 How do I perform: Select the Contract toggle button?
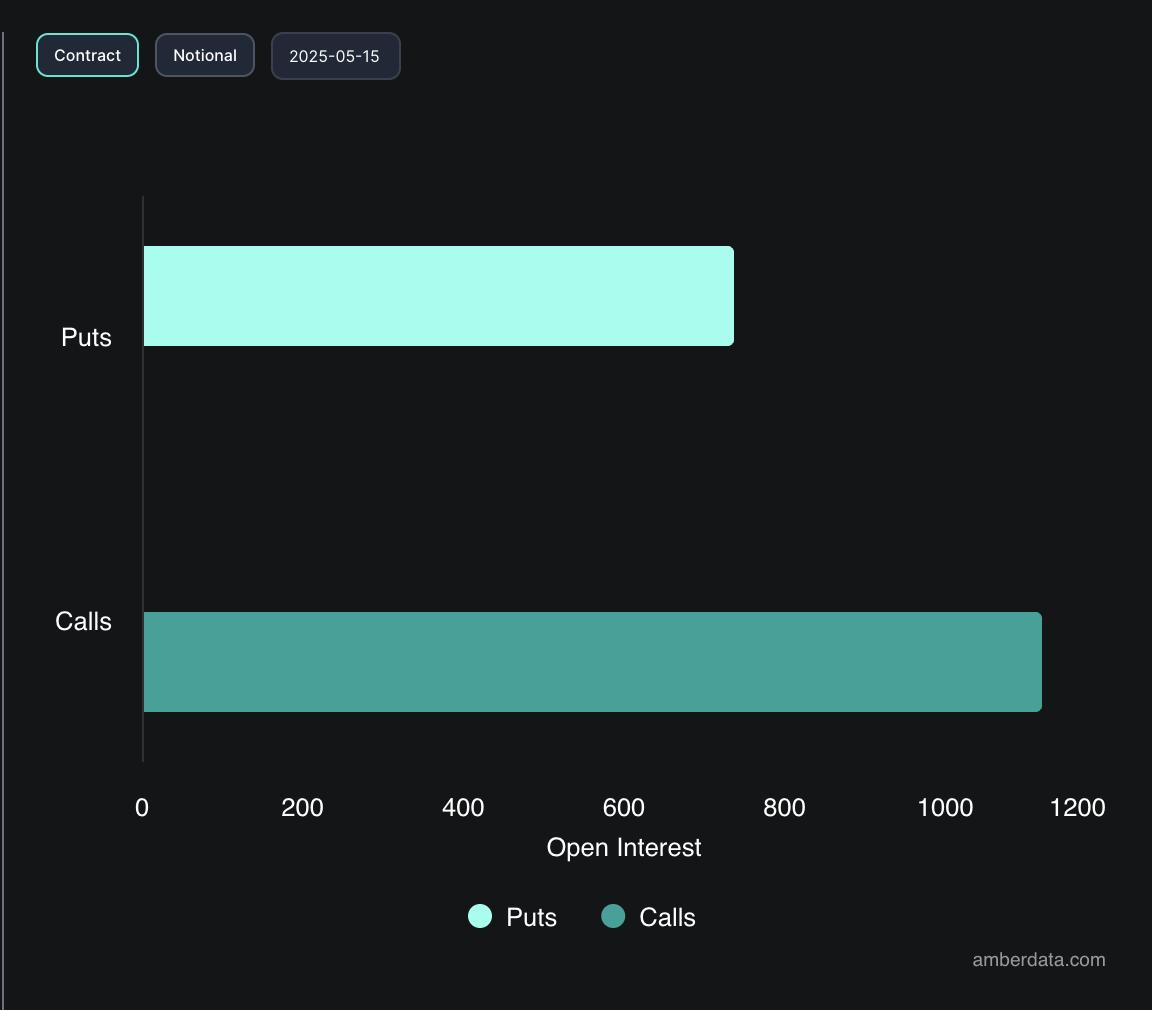(x=87, y=55)
